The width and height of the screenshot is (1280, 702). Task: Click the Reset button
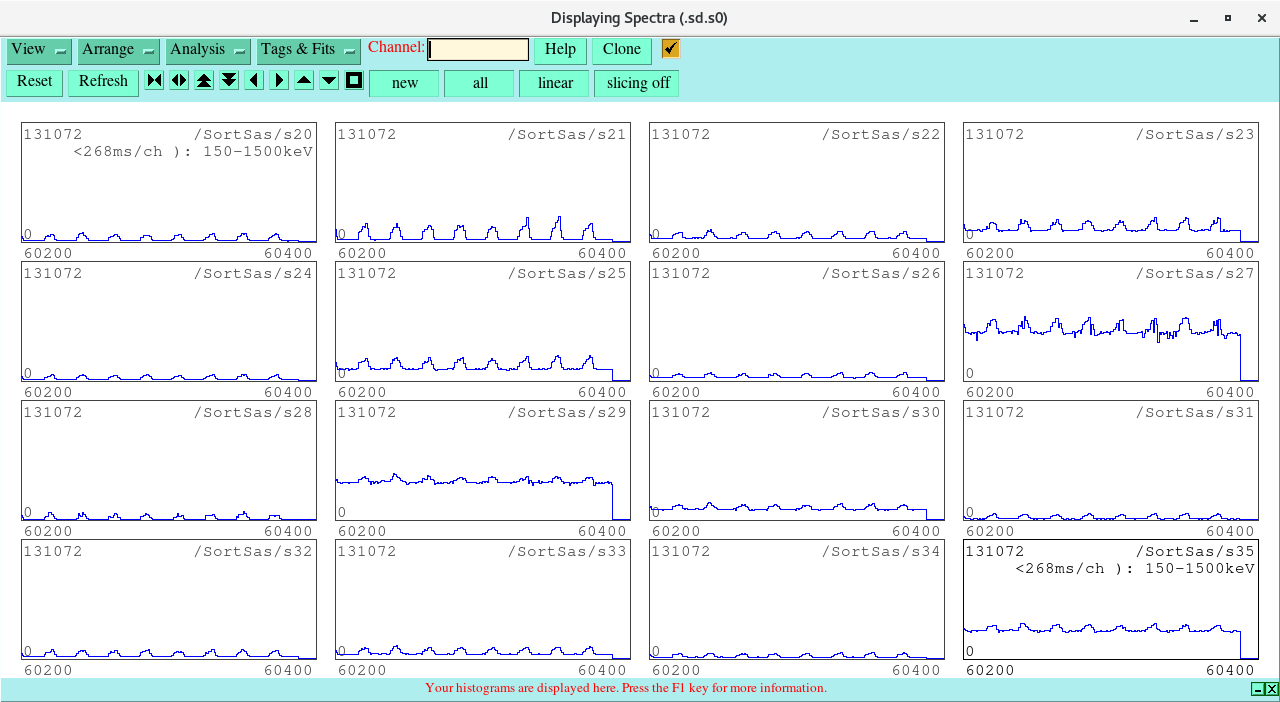pyautogui.click(x=34, y=82)
